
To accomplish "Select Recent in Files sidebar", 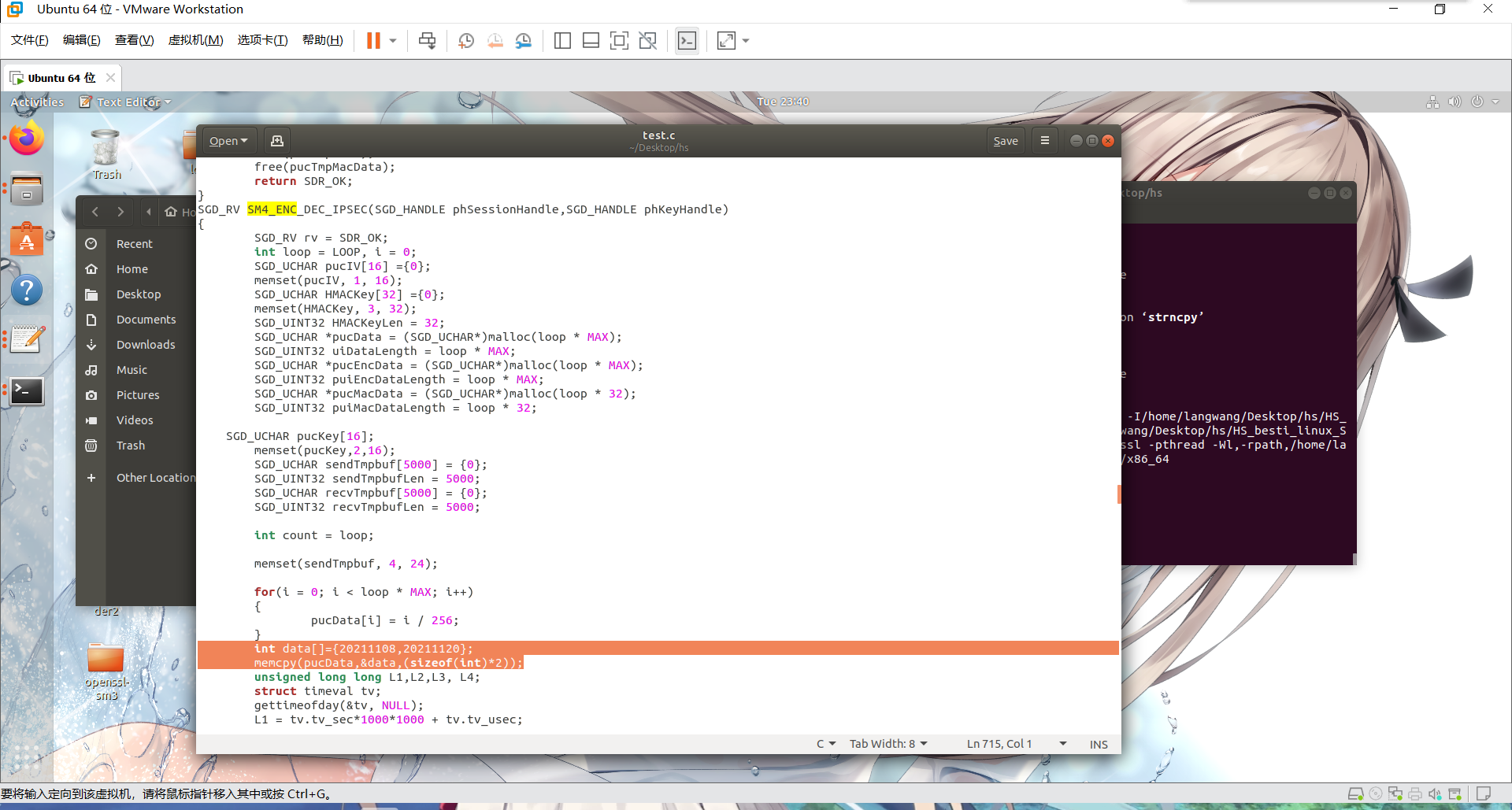I will 135,244.
